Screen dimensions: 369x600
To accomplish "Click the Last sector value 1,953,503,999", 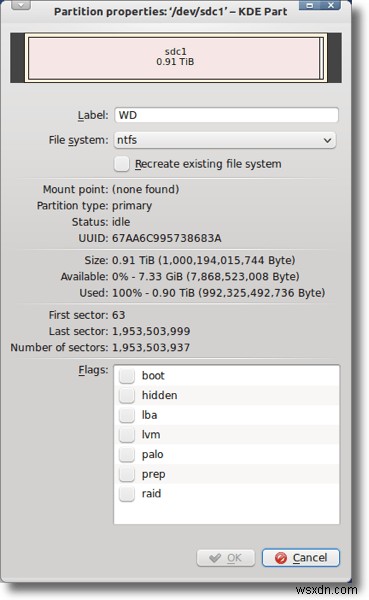I will point(151,331).
